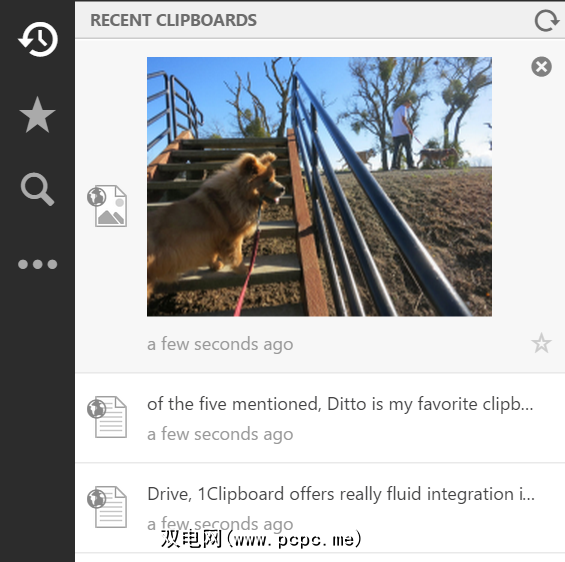Select the 'Drive, 1Clipboard offers' clip text
565x562 pixels.
[341, 494]
